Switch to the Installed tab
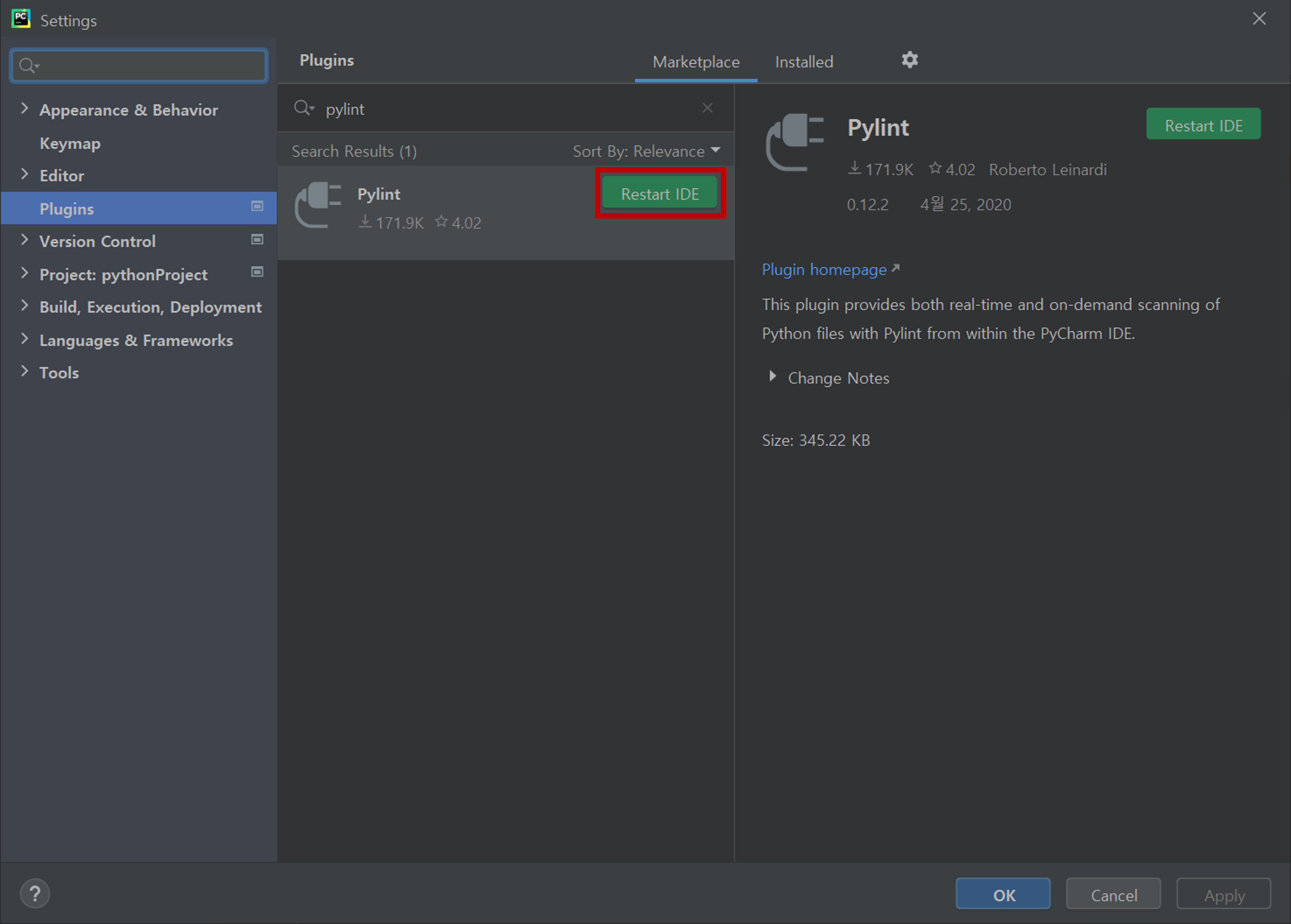1291x924 pixels. (803, 62)
